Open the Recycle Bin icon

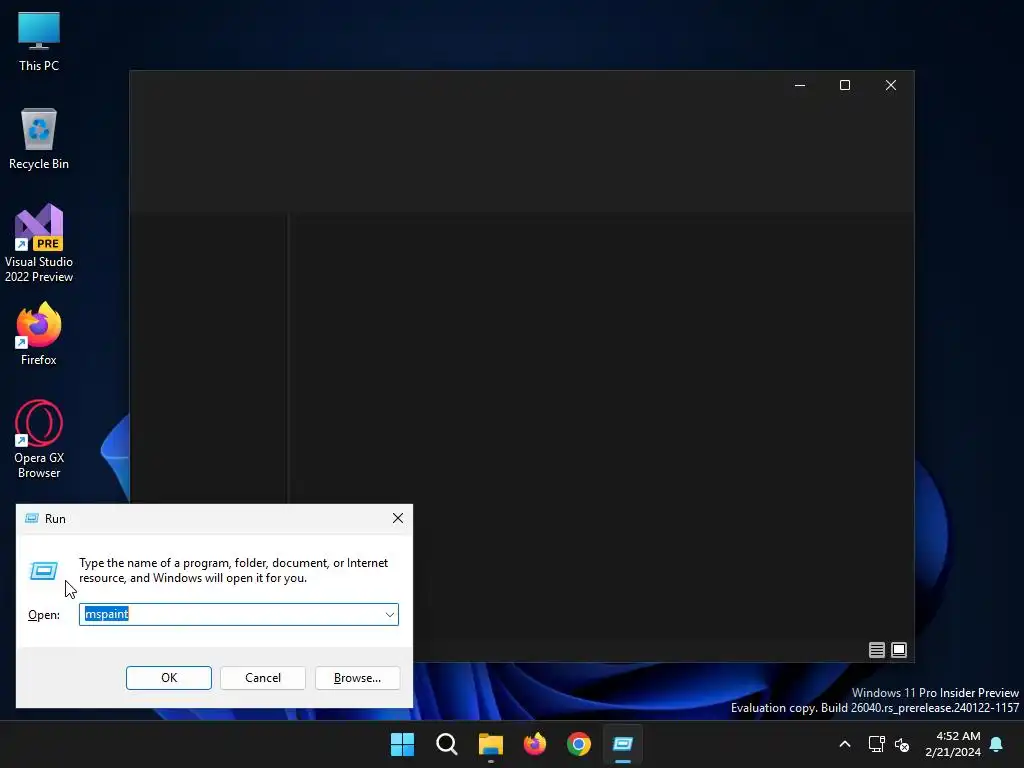(x=39, y=139)
